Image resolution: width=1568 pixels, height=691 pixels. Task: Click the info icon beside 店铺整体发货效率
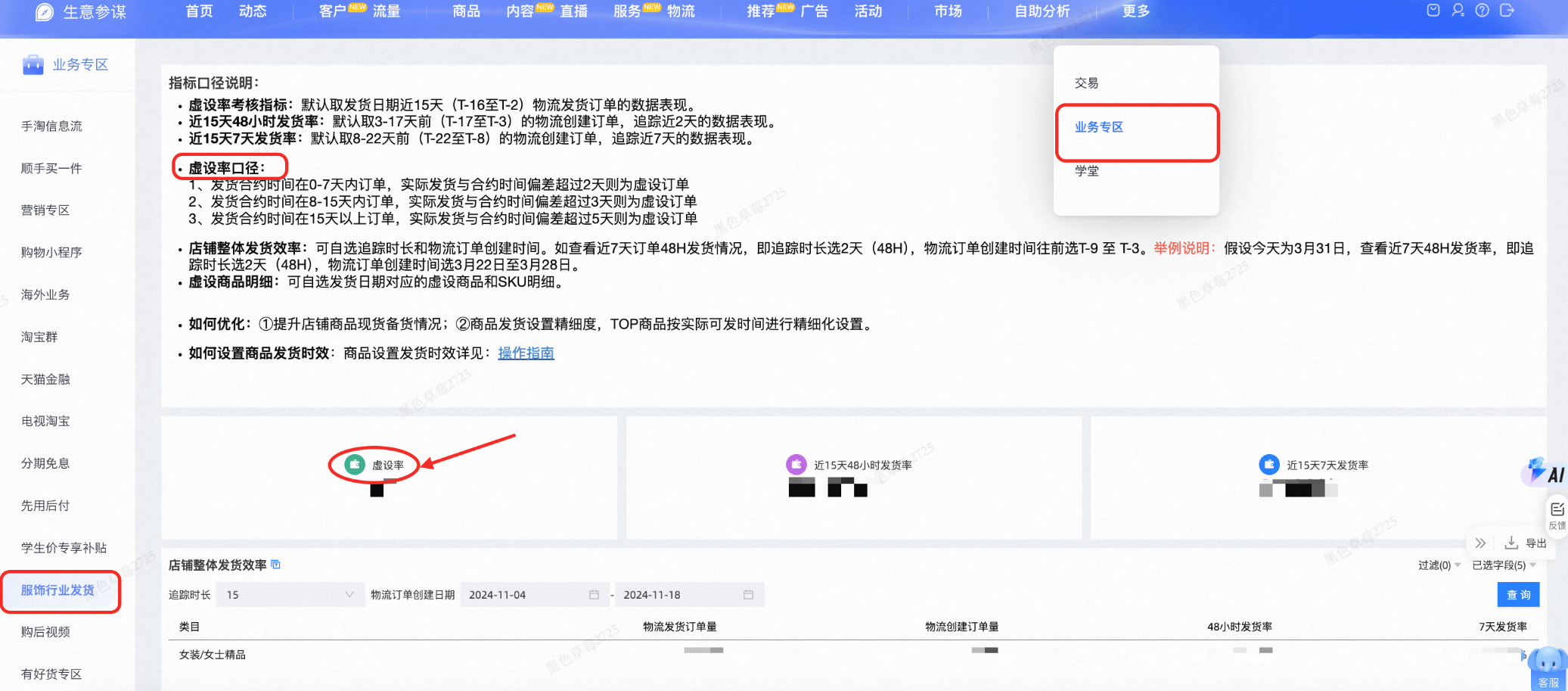[275, 565]
